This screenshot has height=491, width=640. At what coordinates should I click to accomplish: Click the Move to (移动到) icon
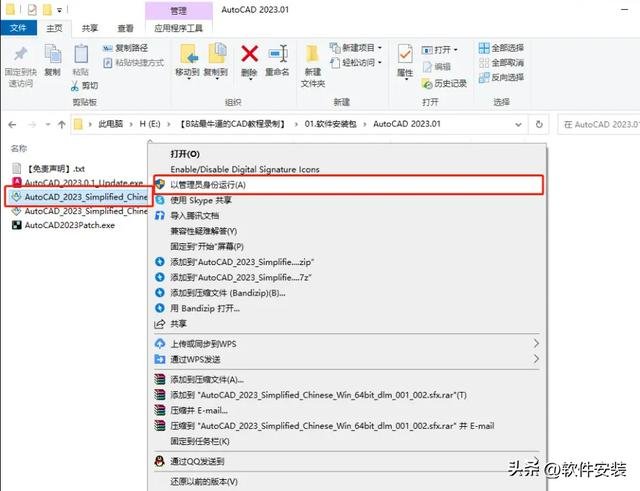[187, 54]
